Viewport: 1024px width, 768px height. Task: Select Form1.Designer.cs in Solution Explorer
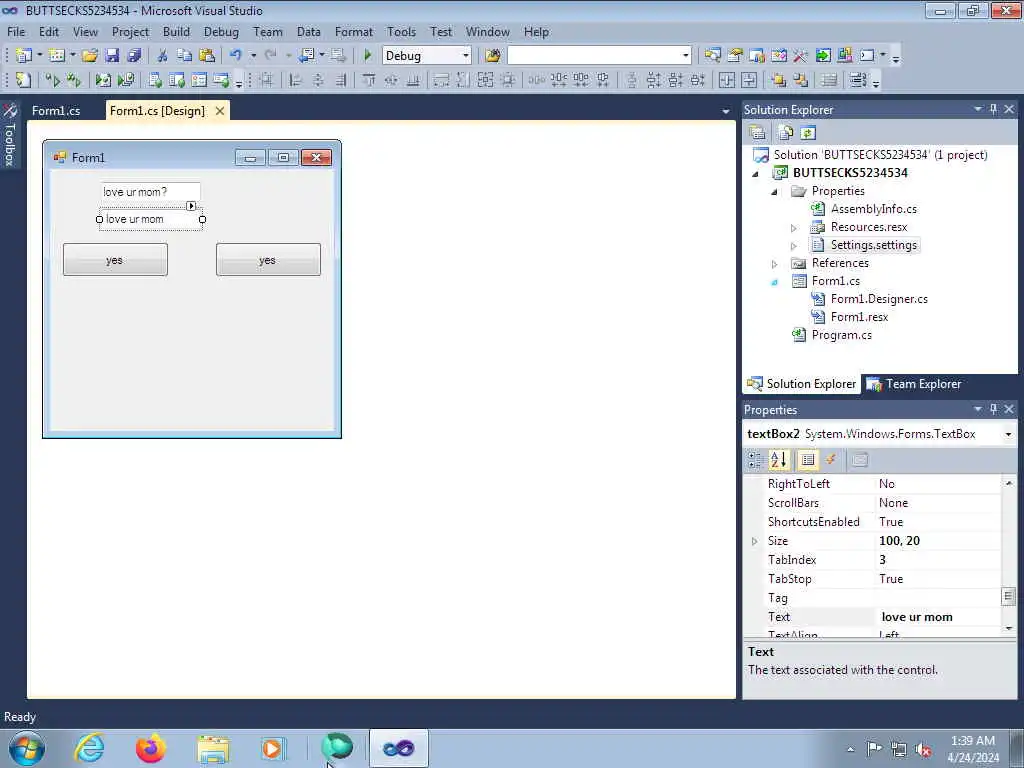pos(878,299)
